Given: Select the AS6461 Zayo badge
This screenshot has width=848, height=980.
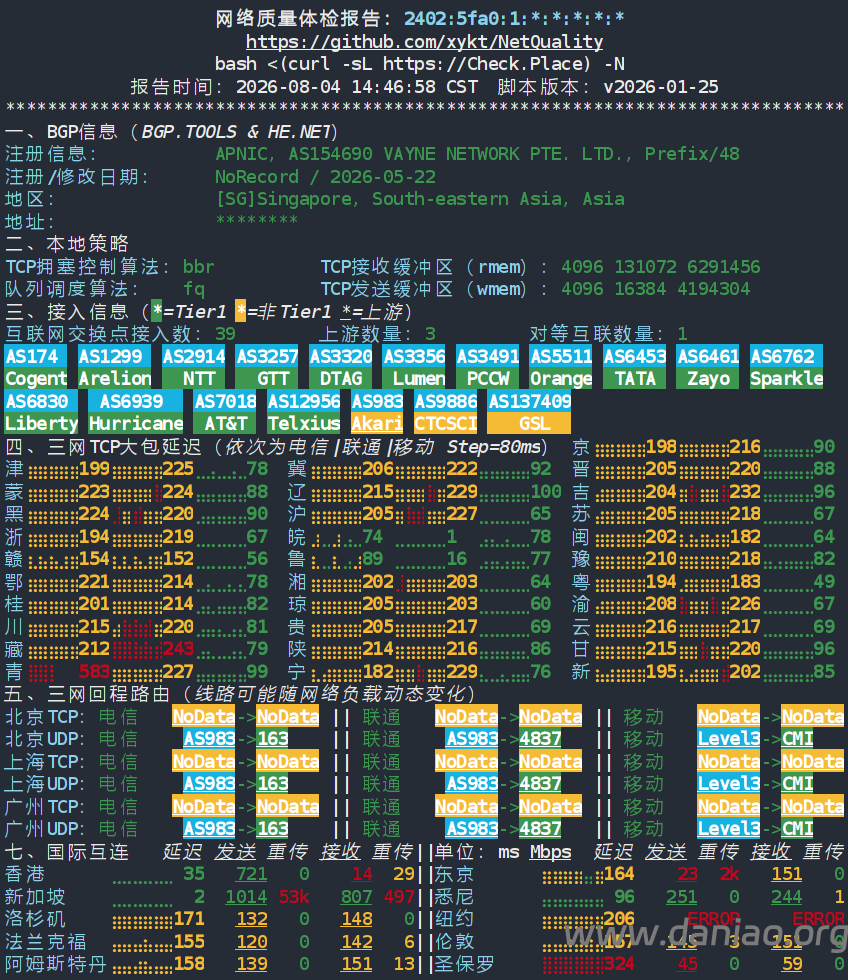Looking at the screenshot, I should [707, 367].
